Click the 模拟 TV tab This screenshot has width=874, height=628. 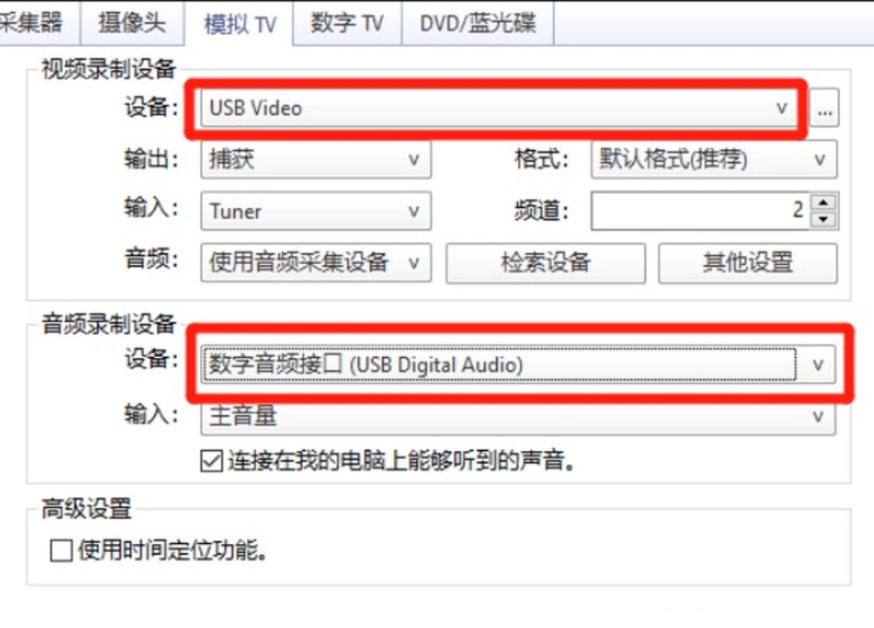(x=239, y=24)
